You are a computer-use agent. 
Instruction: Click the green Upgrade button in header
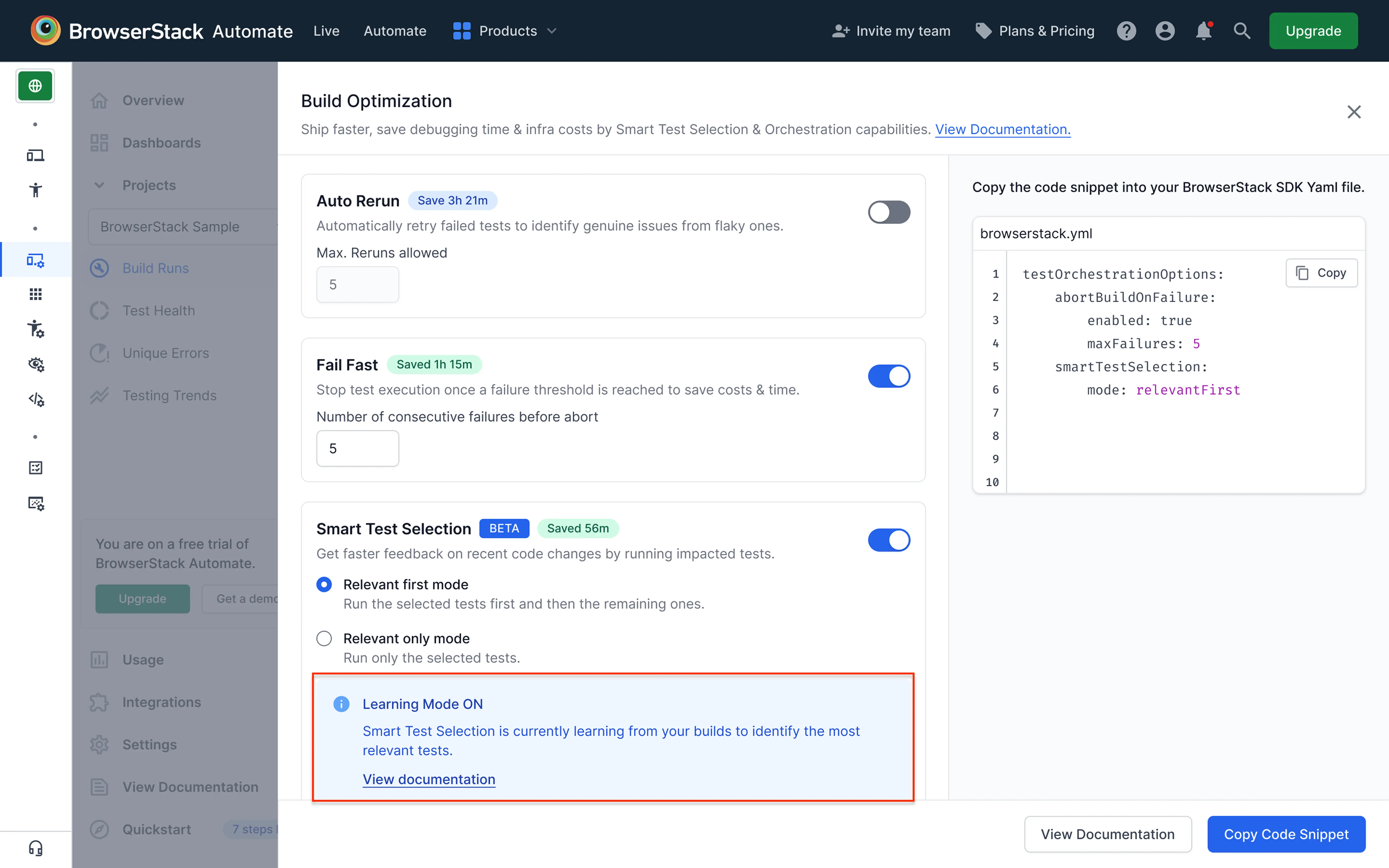pyautogui.click(x=1313, y=31)
